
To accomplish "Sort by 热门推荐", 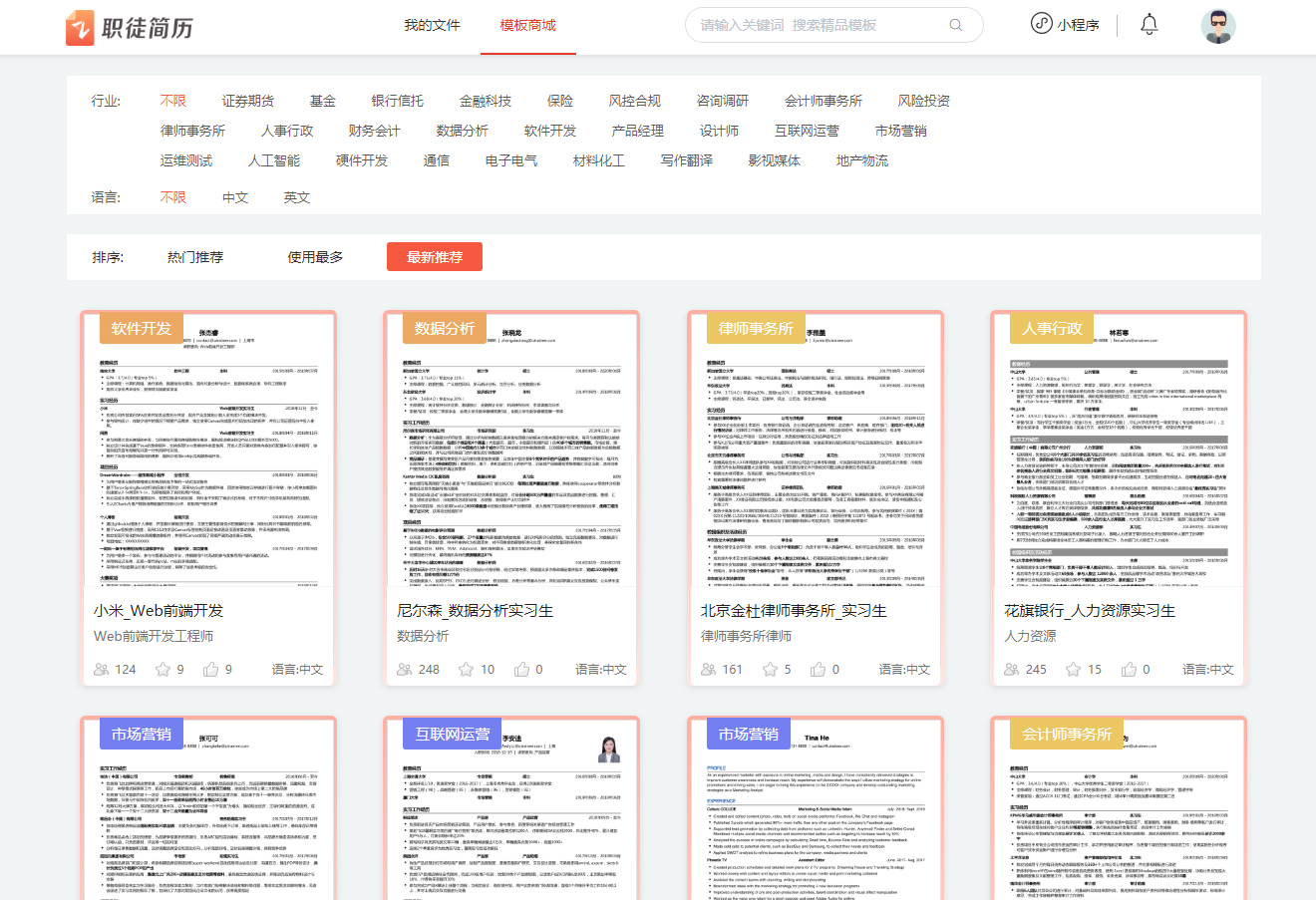I will 195,257.
